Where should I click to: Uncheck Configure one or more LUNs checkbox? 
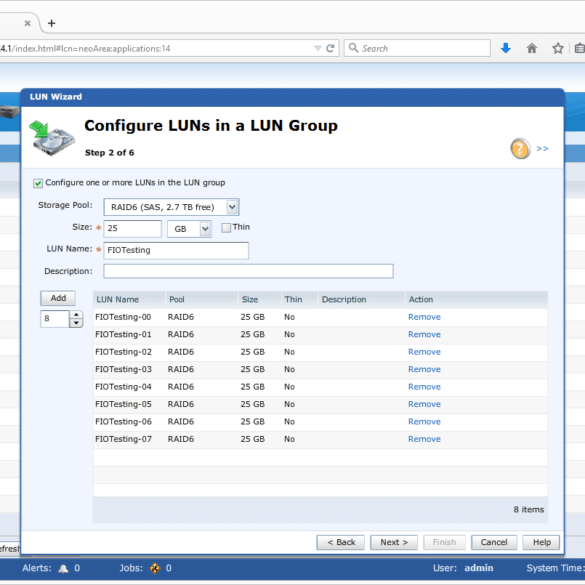[38, 183]
